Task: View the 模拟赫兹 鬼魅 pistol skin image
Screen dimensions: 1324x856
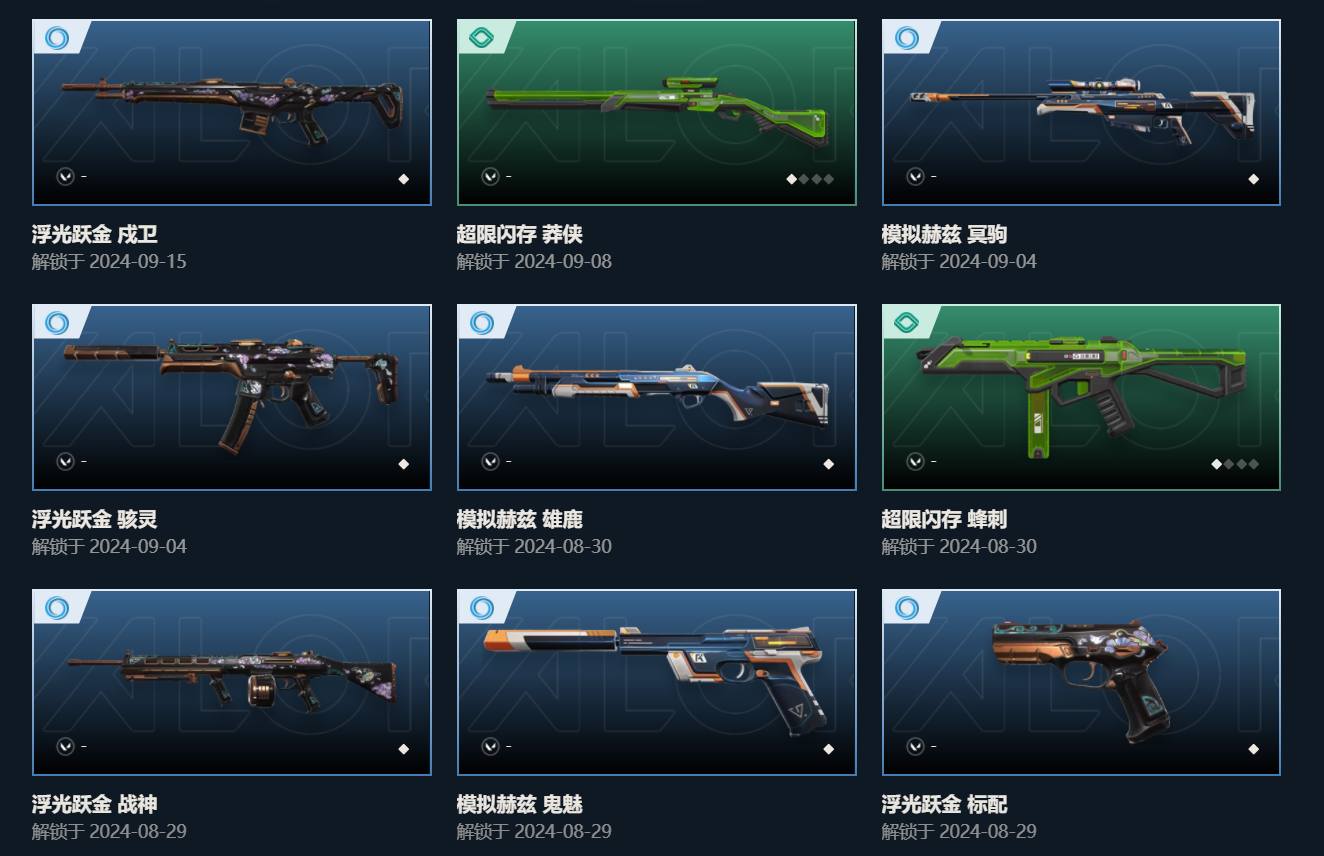Action: coord(657,682)
